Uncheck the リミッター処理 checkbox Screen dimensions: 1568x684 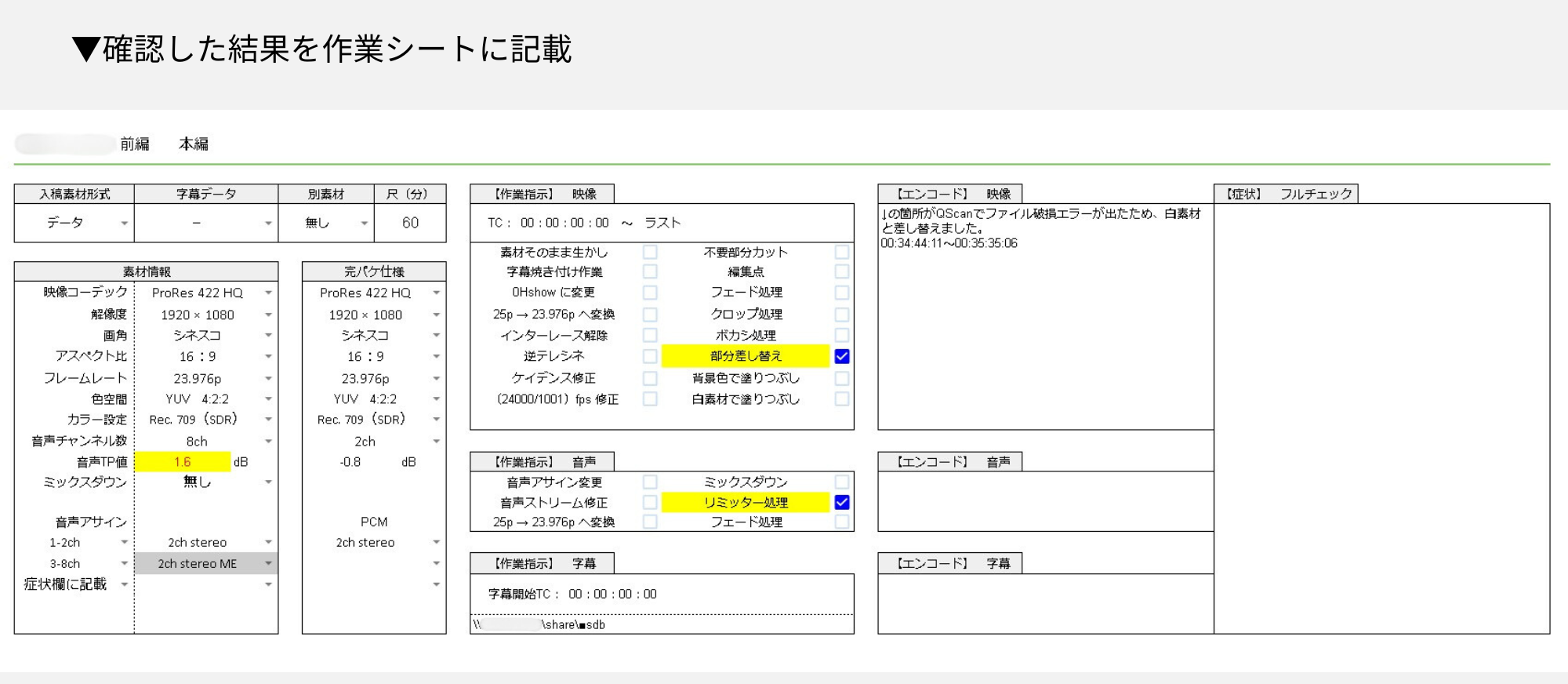tap(842, 502)
